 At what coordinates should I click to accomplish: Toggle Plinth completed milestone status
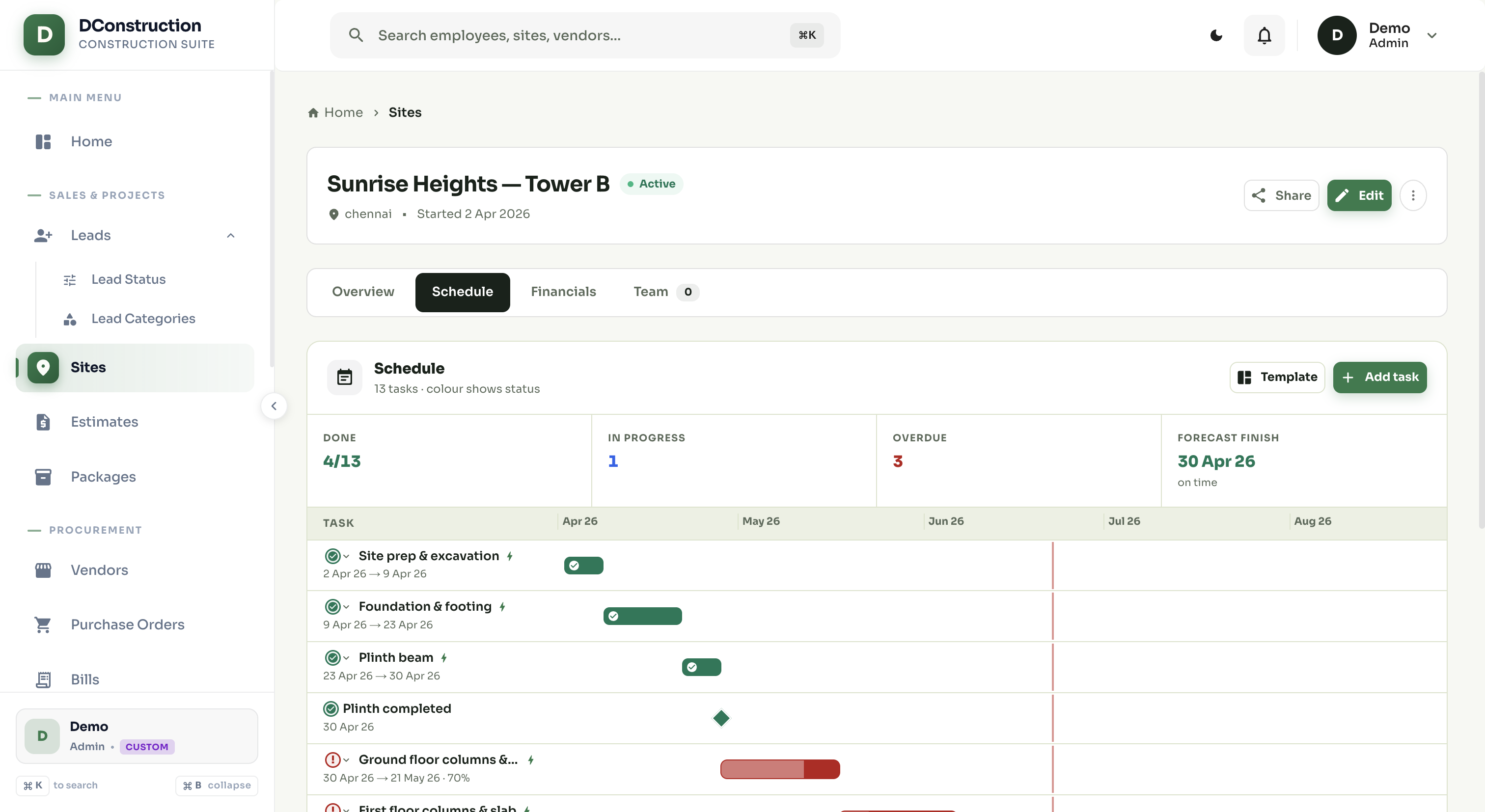coord(331,709)
